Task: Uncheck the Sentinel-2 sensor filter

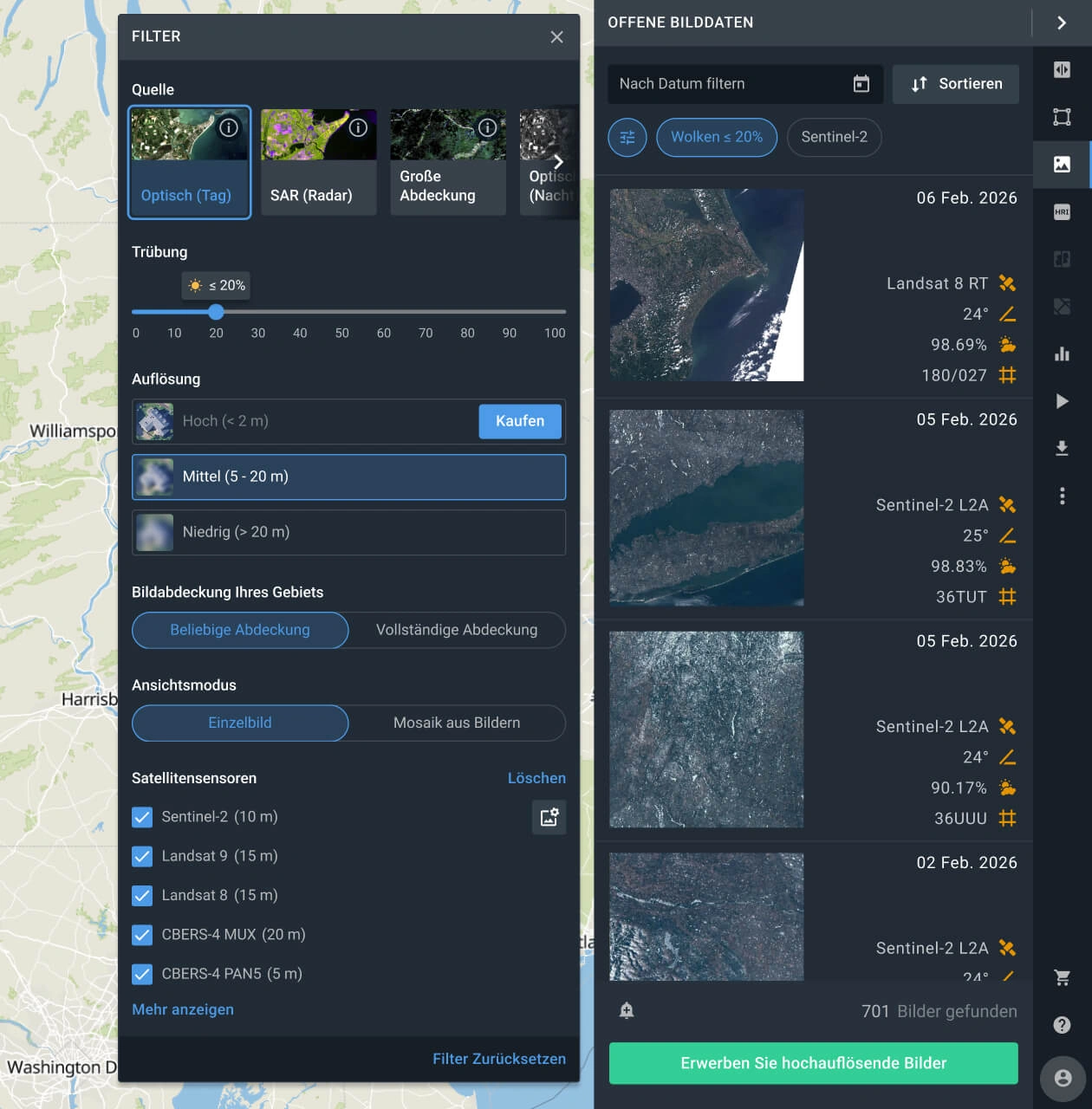Action: [x=142, y=817]
